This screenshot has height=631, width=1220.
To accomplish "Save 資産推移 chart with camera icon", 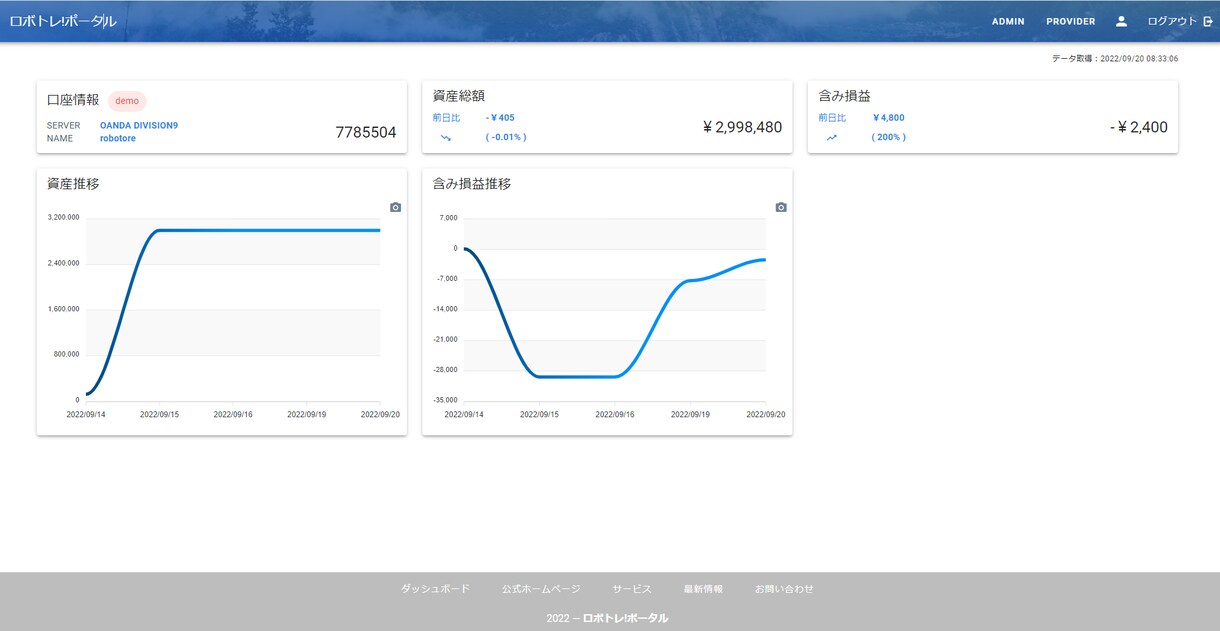I will 396,207.
